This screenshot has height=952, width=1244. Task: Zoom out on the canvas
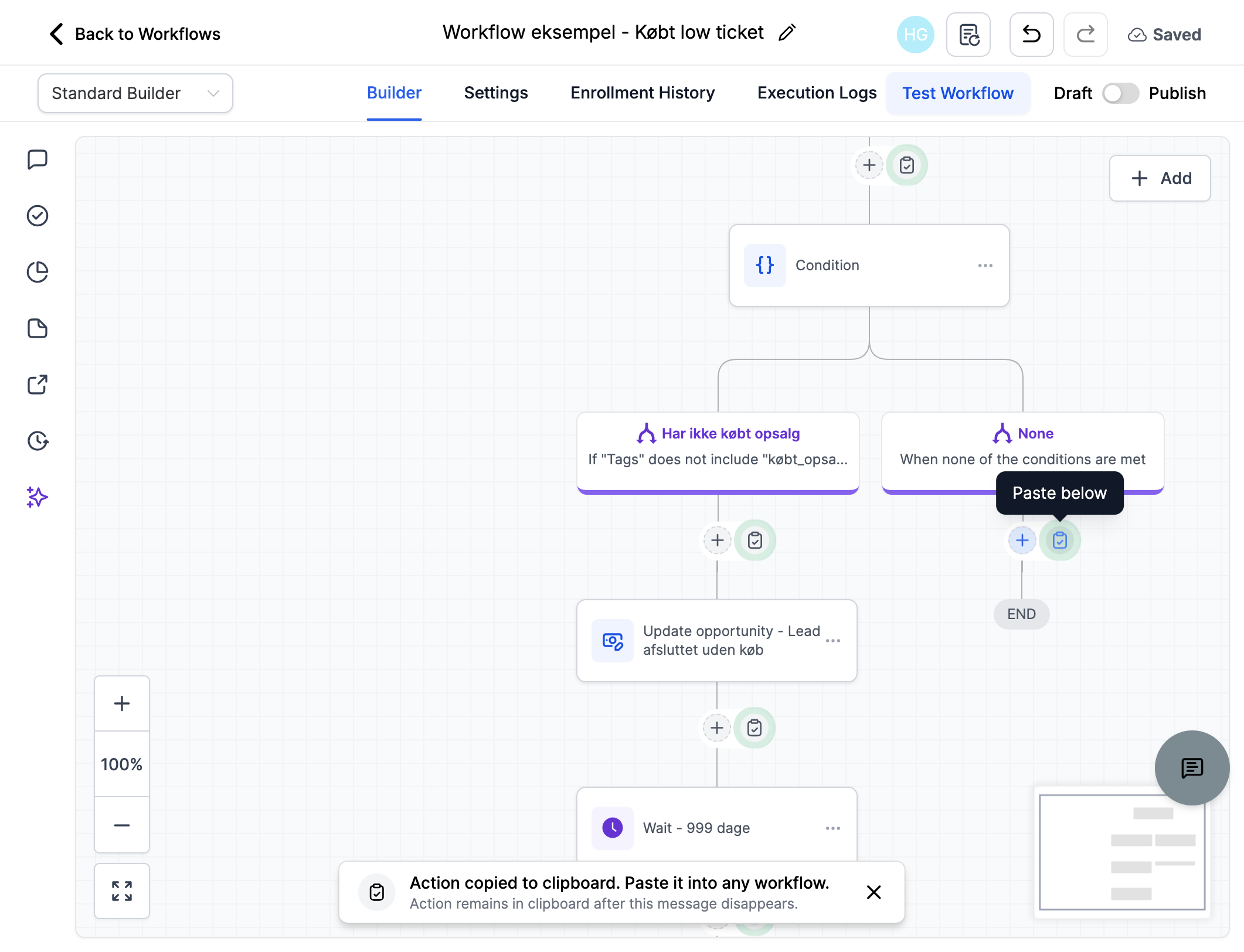(x=122, y=825)
